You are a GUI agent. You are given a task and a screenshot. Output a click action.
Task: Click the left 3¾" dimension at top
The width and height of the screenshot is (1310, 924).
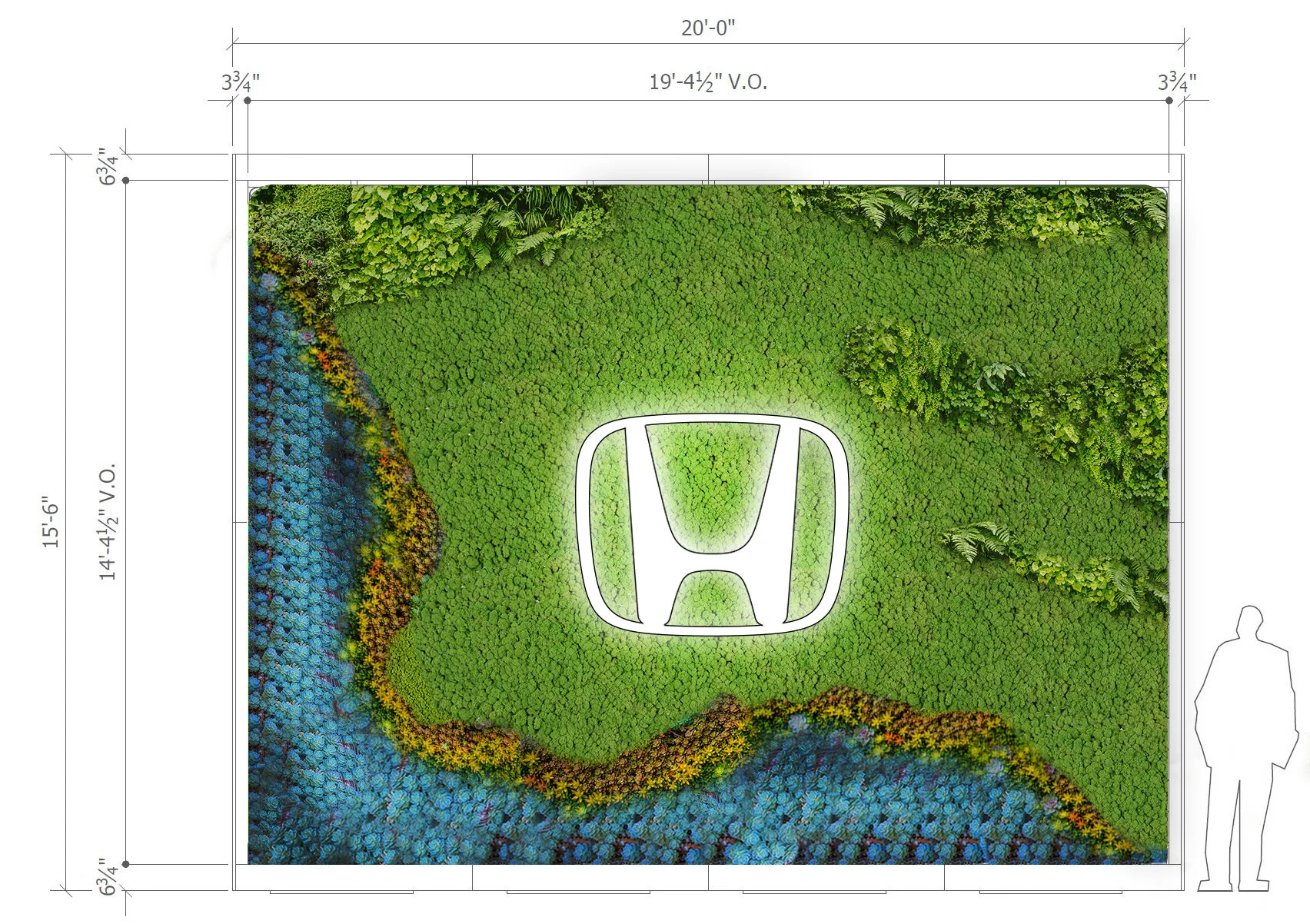(241, 81)
